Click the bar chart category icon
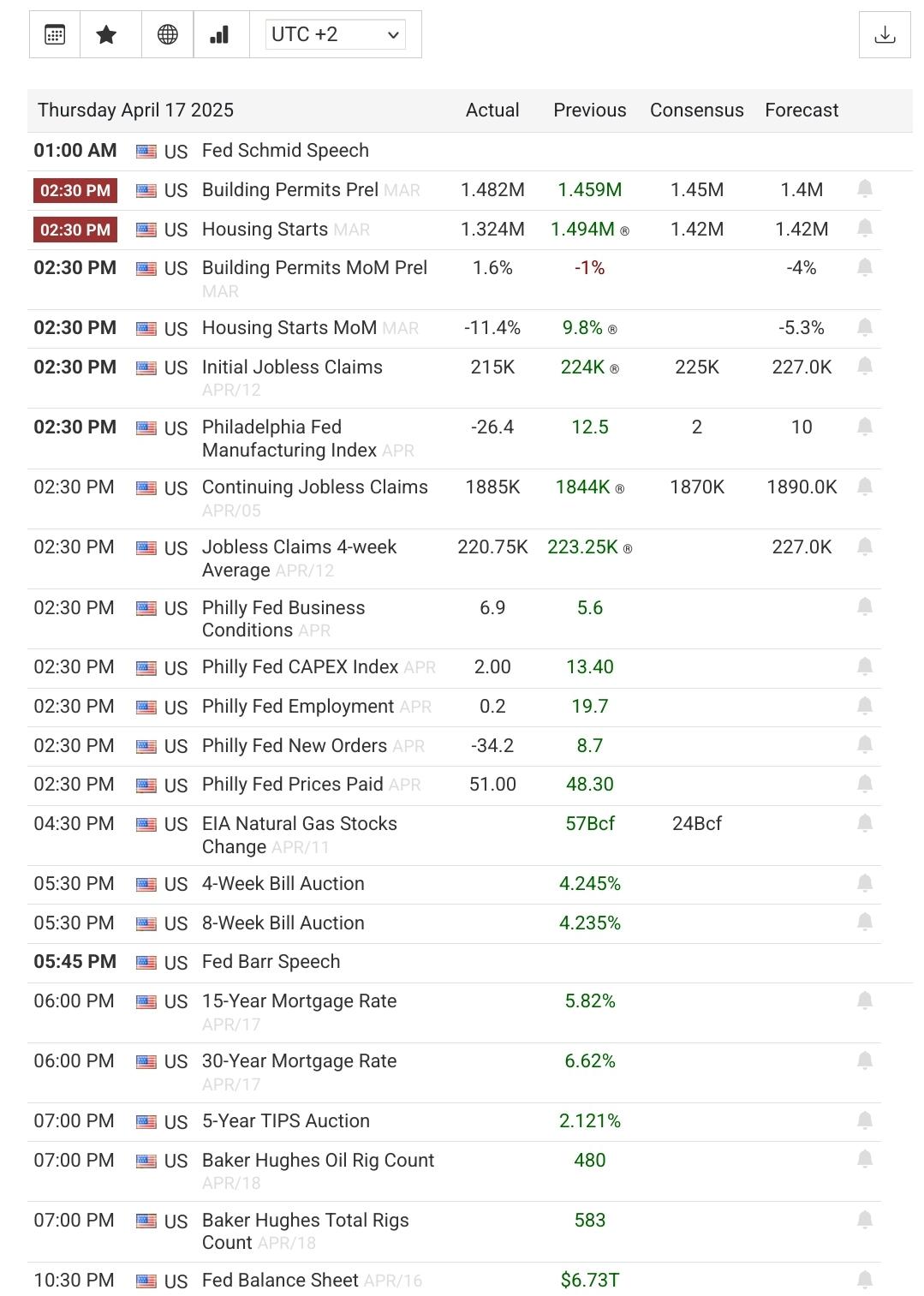Image resolution: width=924 pixels, height=1296 pixels. pyautogui.click(x=220, y=34)
